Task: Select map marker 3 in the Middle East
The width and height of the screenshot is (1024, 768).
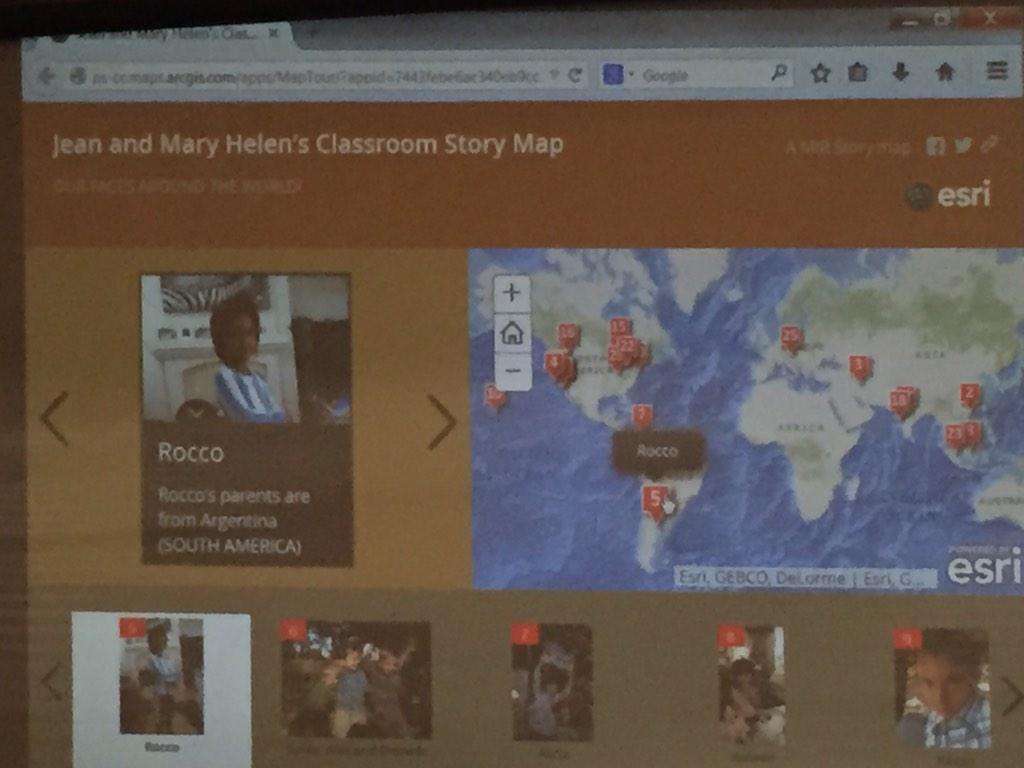Action: [x=859, y=366]
